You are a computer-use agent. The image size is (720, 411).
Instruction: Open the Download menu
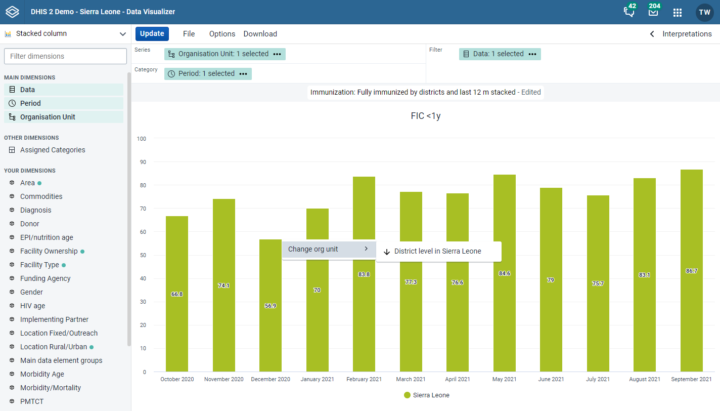pyautogui.click(x=260, y=34)
